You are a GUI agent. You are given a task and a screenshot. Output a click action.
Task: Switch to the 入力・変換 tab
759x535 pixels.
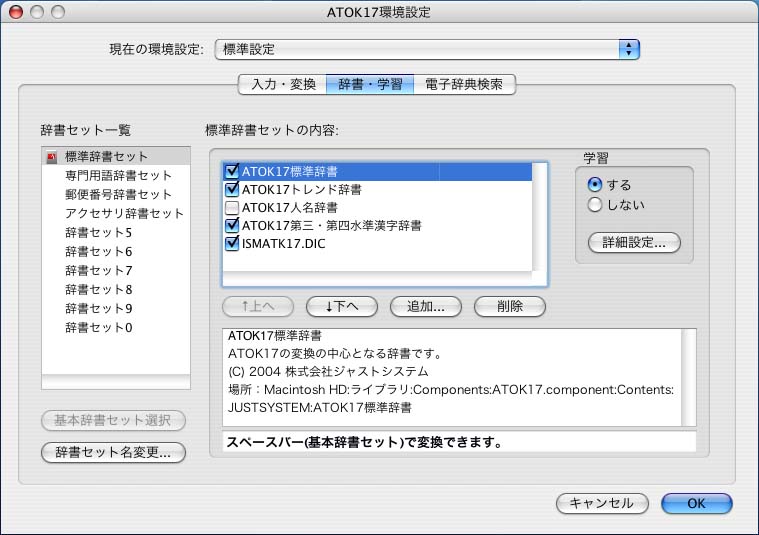[x=283, y=84]
